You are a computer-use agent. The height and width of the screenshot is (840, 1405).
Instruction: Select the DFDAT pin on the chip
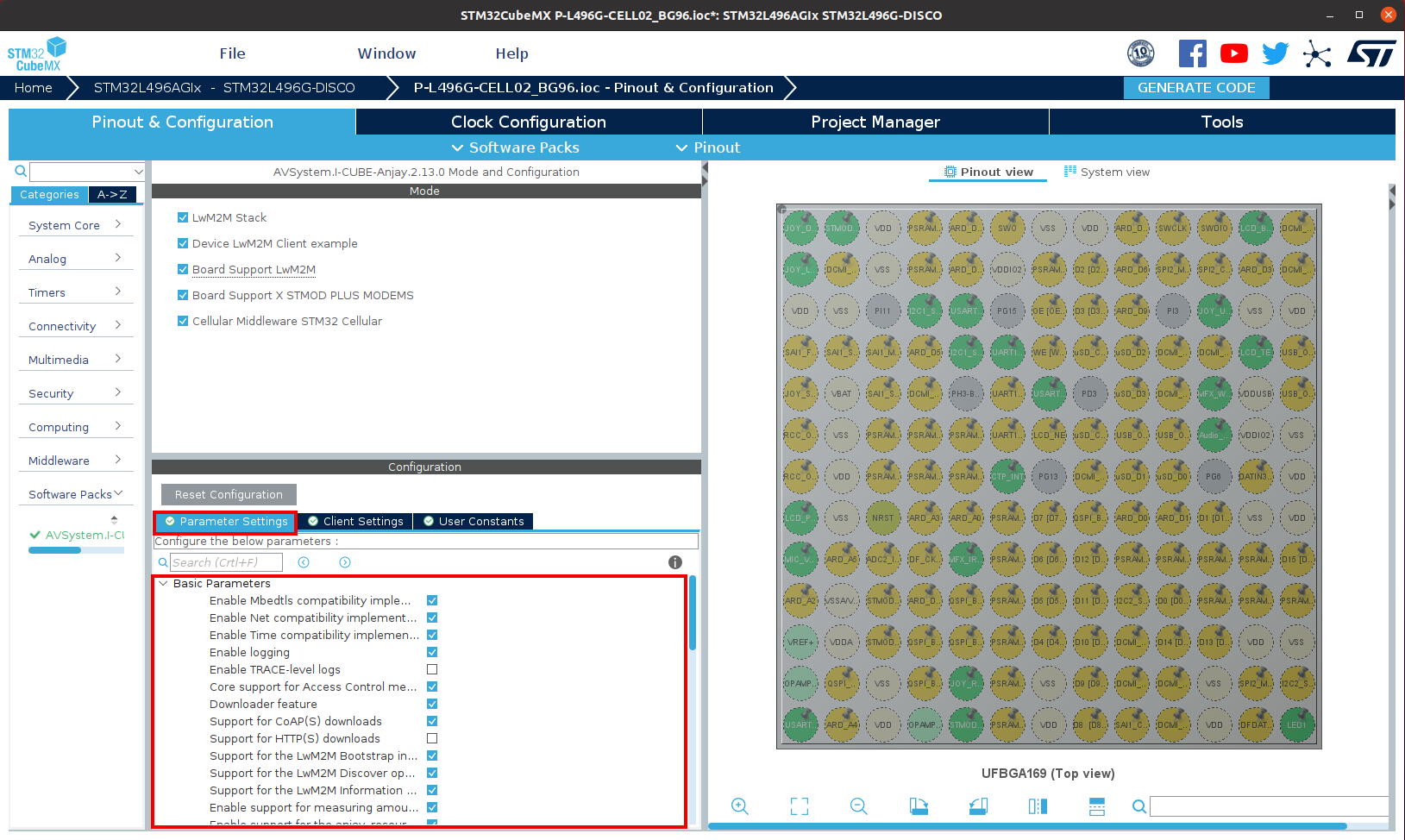click(x=1255, y=724)
